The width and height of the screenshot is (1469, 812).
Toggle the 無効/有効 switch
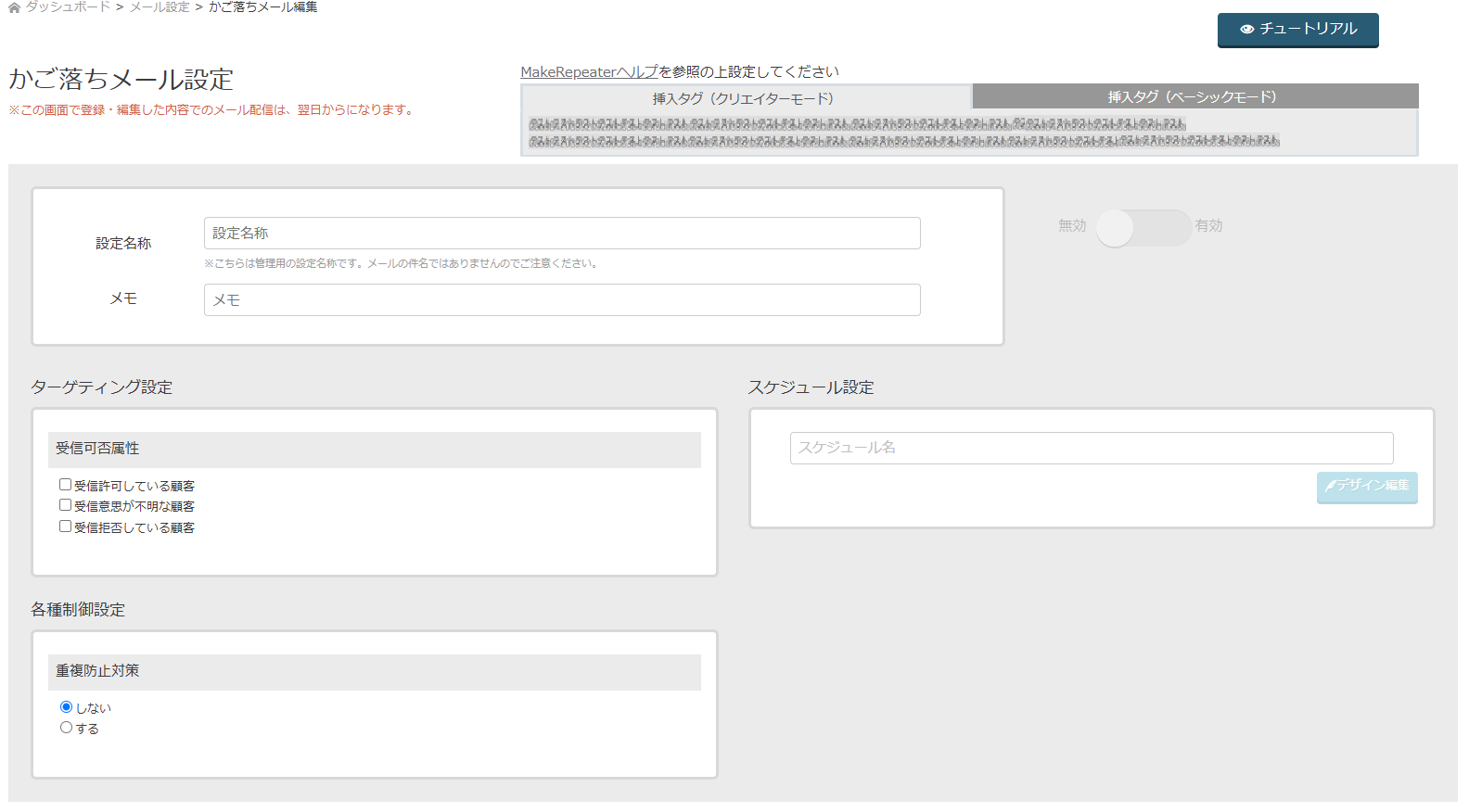pyautogui.click(x=1143, y=227)
